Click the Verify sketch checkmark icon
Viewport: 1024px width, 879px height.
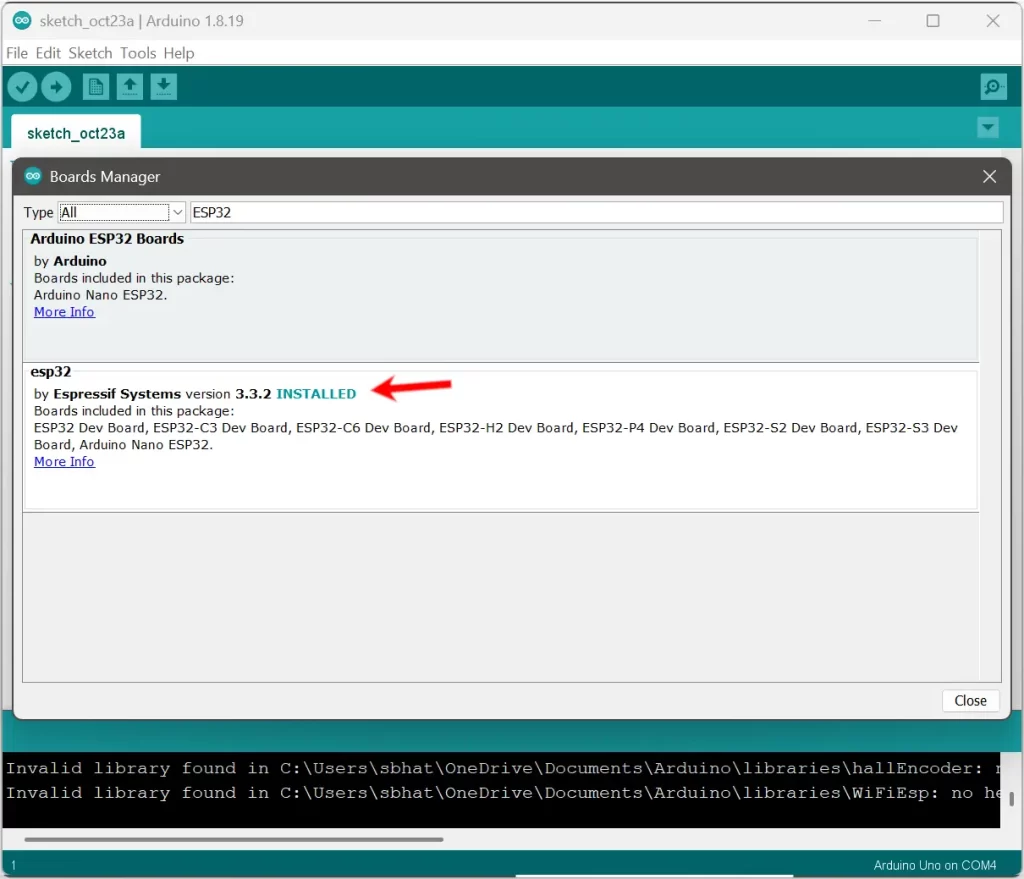[x=22, y=87]
